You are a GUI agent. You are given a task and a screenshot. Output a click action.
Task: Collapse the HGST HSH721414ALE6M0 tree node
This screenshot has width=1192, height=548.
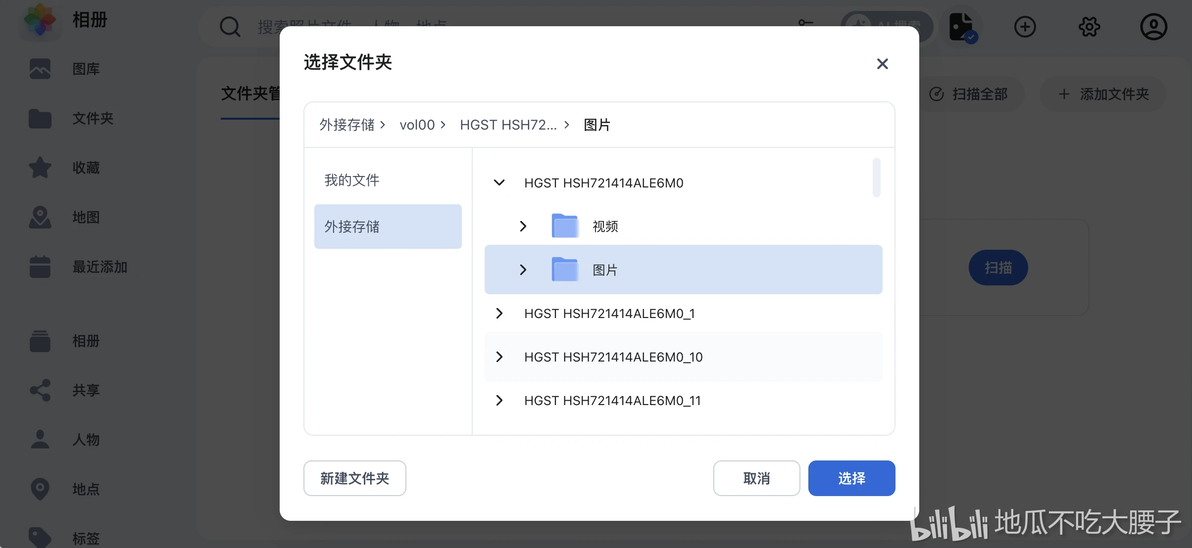click(x=499, y=182)
